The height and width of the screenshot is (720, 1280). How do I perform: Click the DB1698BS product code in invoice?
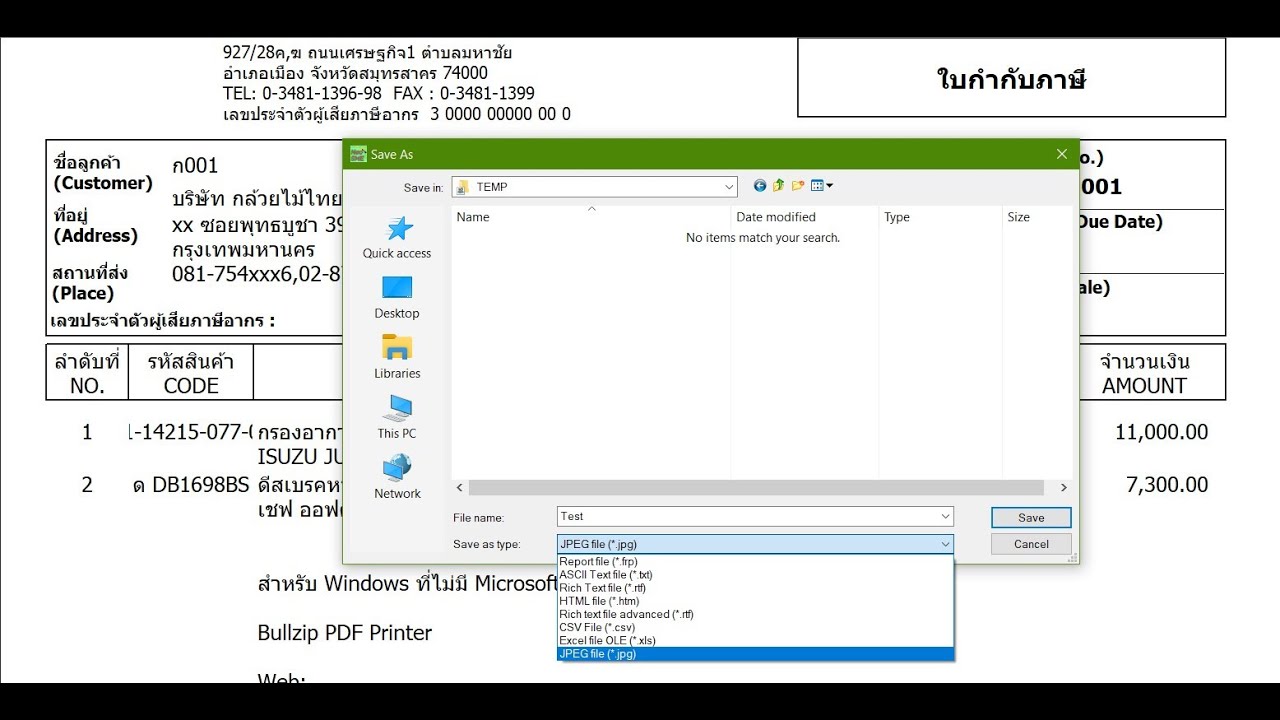tap(201, 485)
